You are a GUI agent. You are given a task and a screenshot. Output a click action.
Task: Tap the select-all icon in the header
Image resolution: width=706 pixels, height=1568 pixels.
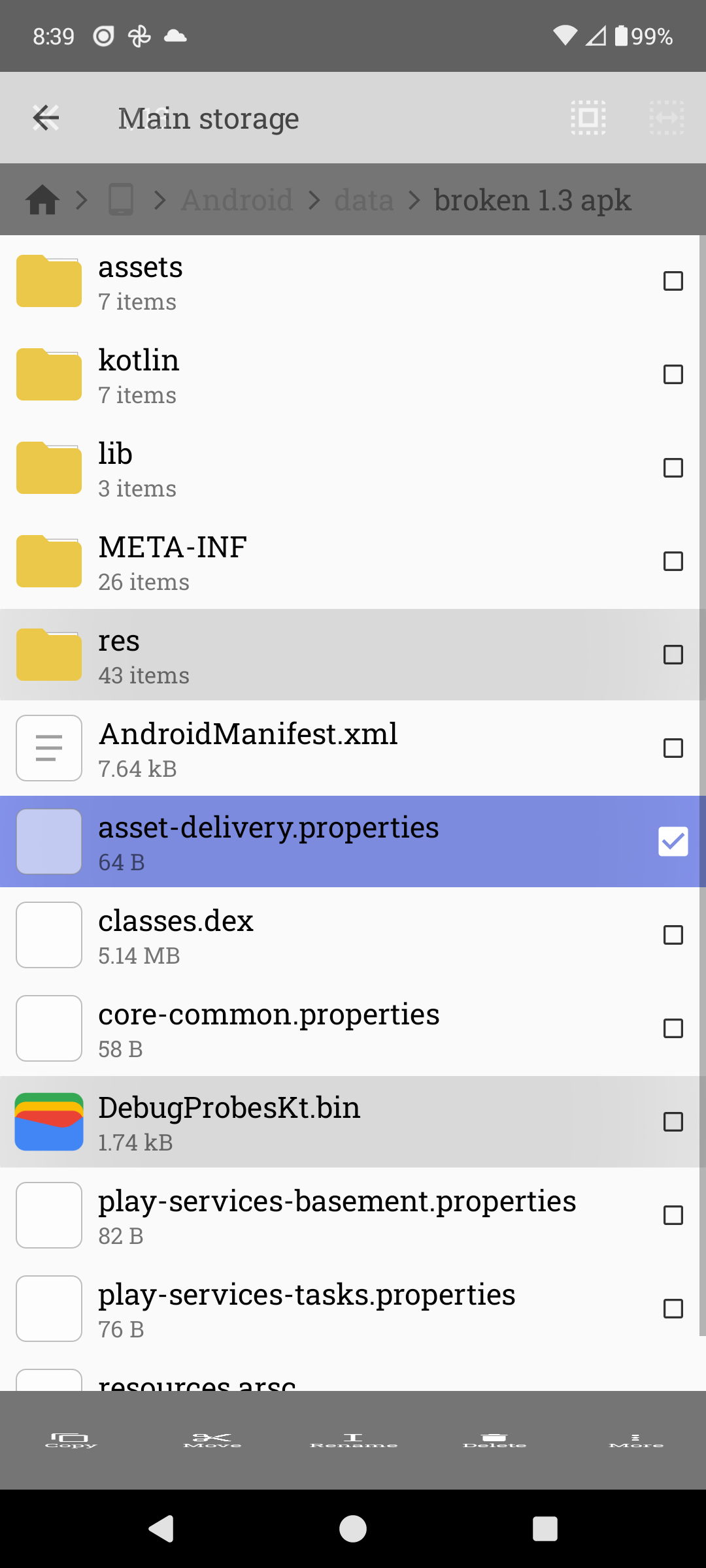point(588,118)
